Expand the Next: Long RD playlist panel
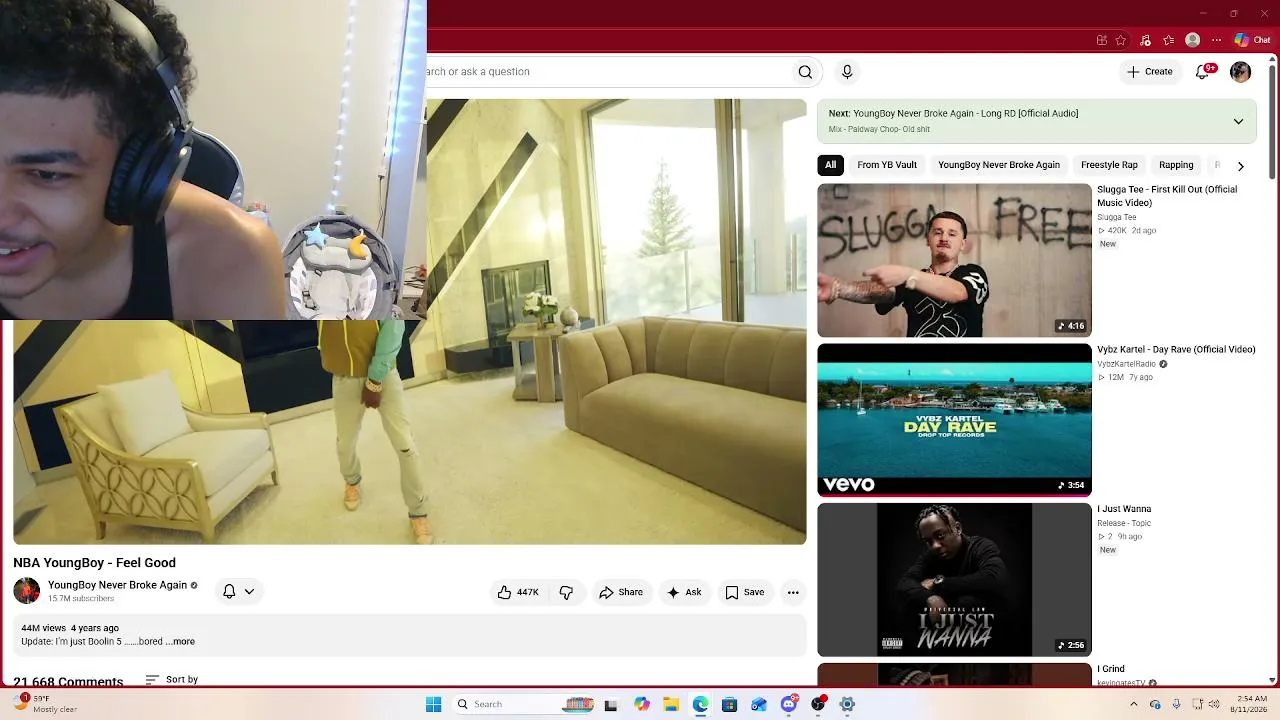1280x720 pixels. (x=1238, y=121)
